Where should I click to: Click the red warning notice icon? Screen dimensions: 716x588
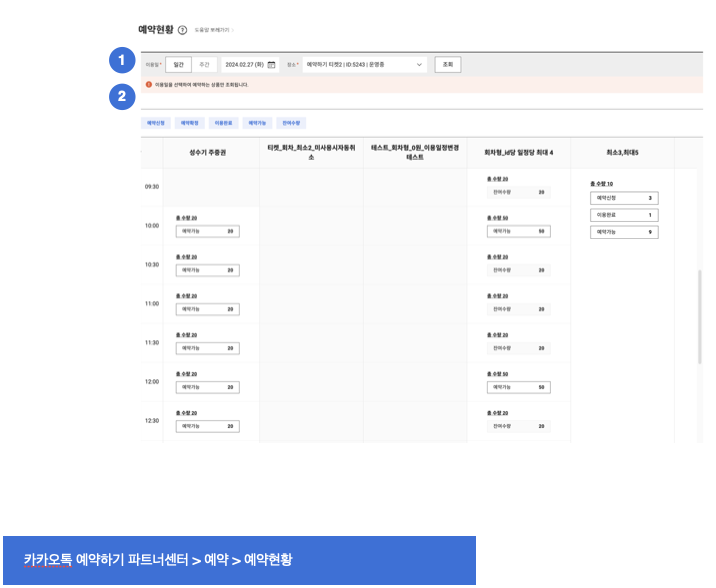[x=149, y=85]
